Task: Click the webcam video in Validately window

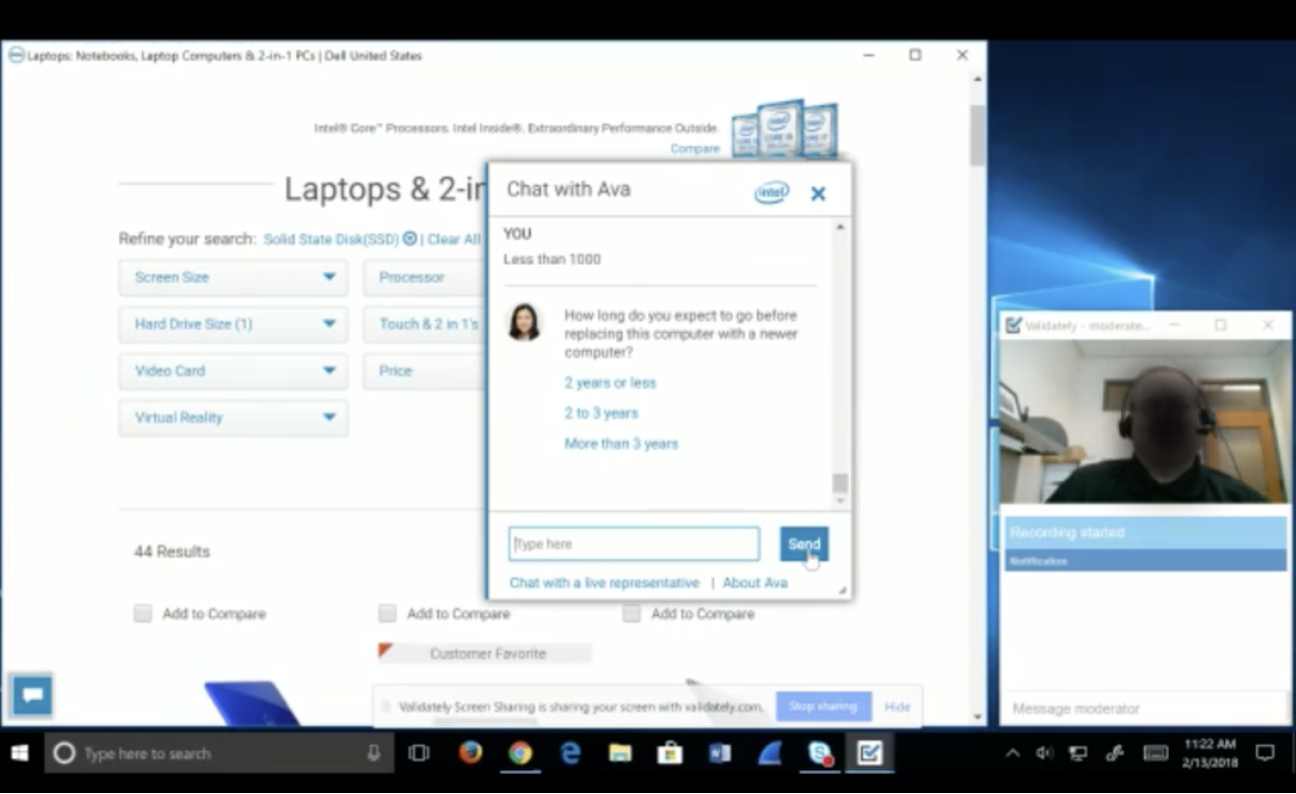Action: click(1145, 420)
